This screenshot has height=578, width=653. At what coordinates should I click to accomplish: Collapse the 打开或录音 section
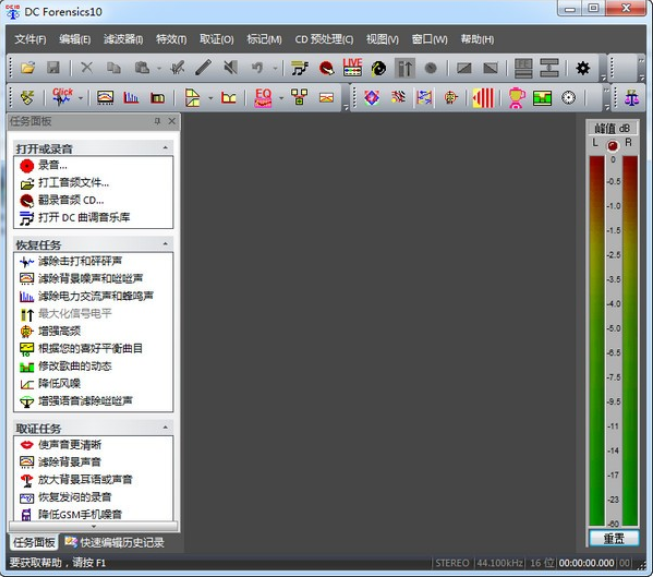(165, 148)
